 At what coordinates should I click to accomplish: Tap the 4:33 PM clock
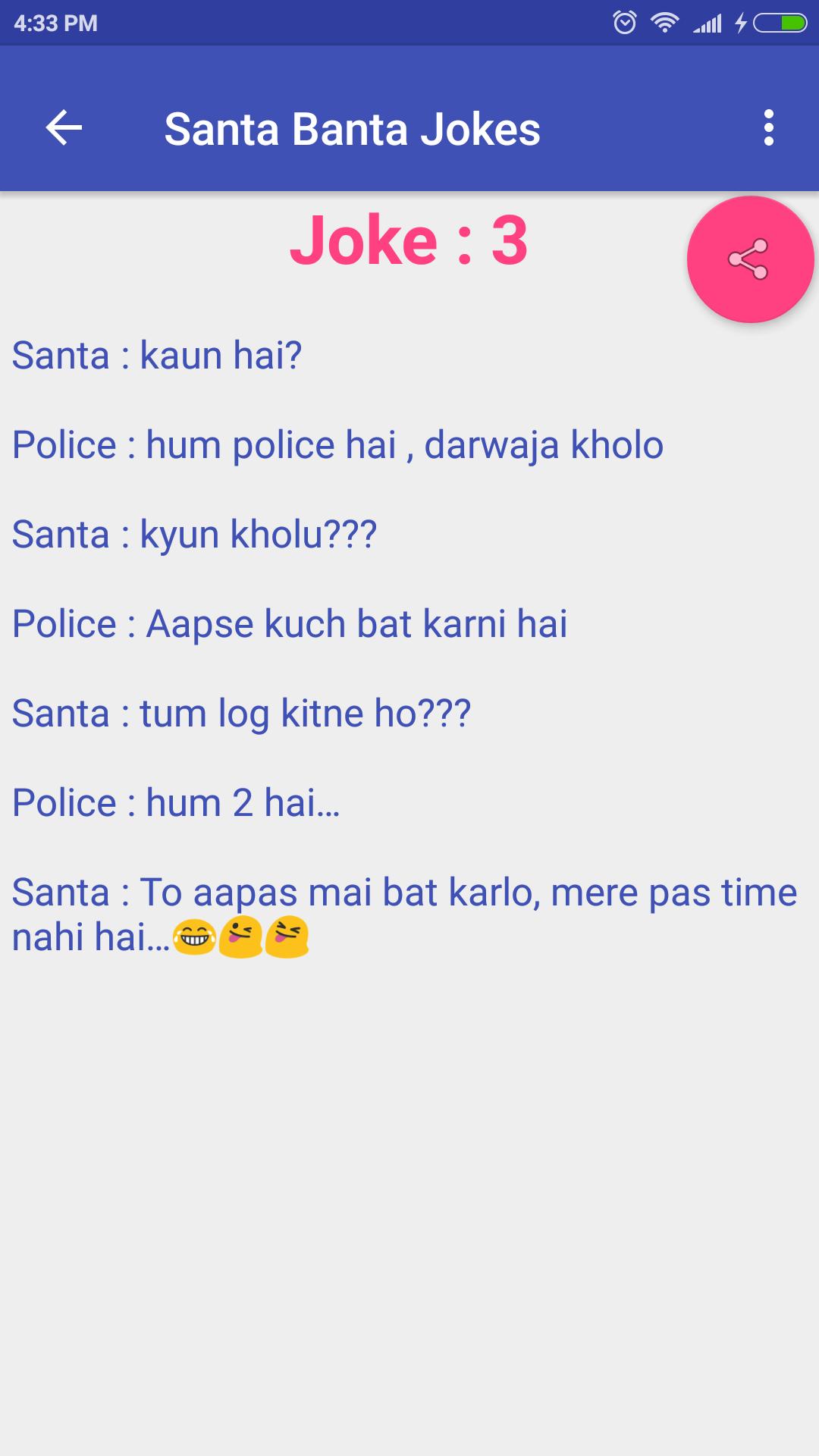point(55,24)
